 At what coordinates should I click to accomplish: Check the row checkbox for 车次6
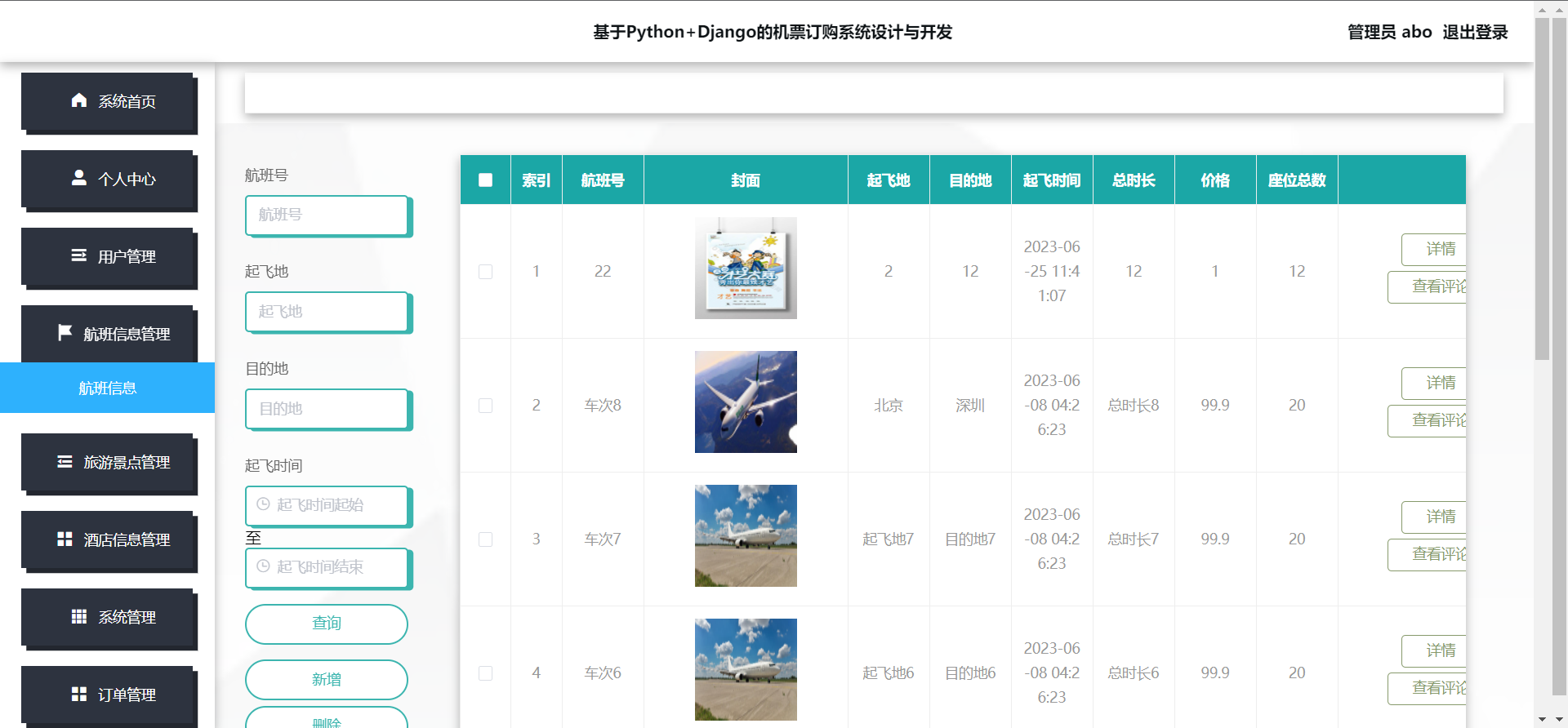click(485, 673)
